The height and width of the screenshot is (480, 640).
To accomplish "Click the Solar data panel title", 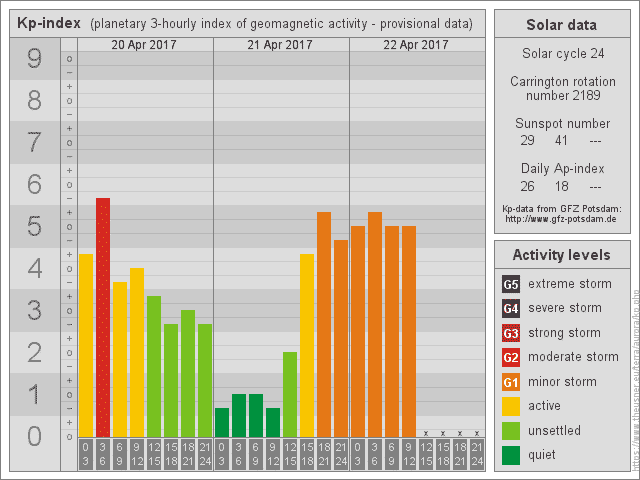I will 561,25.
